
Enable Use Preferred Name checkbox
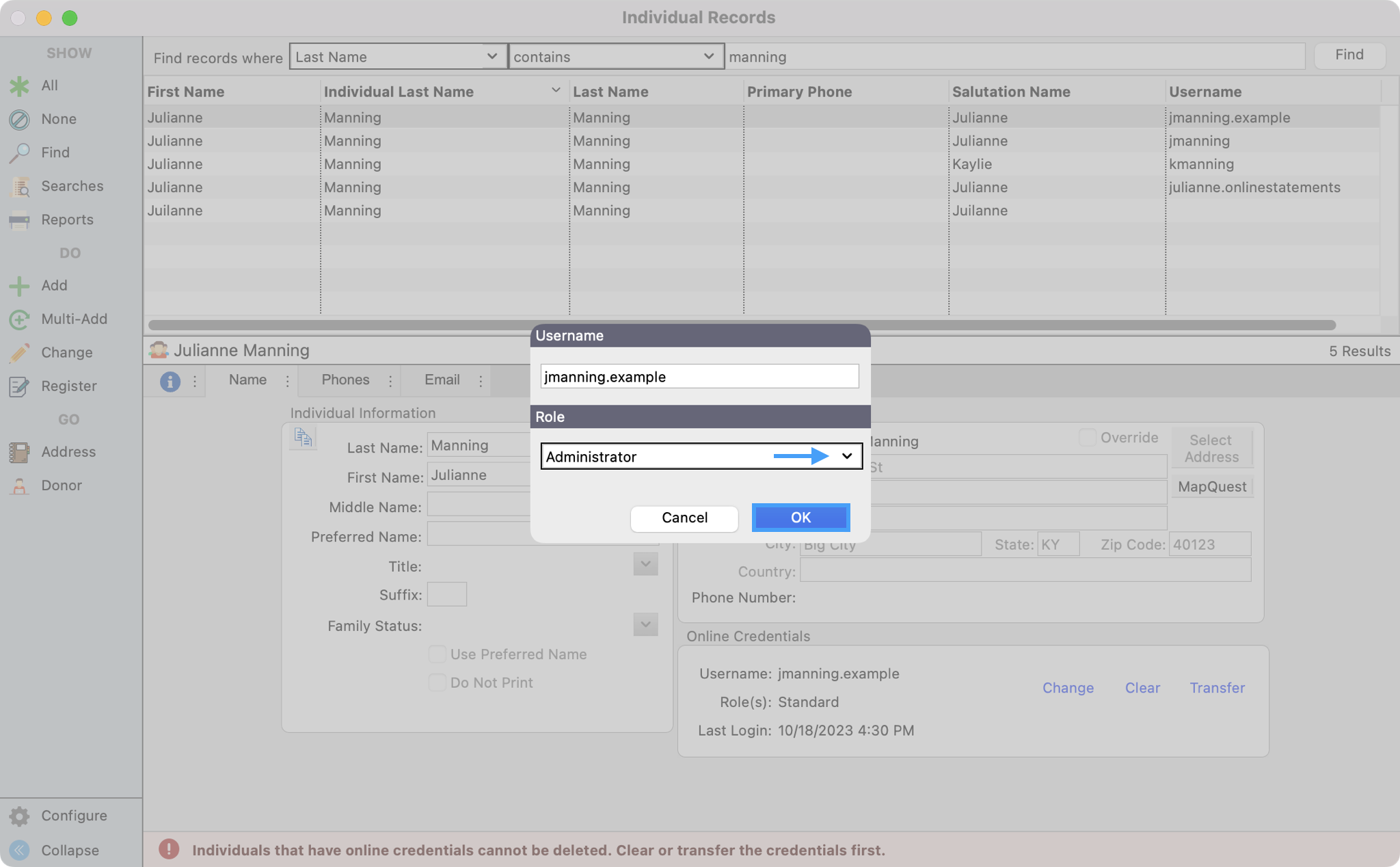click(x=437, y=654)
